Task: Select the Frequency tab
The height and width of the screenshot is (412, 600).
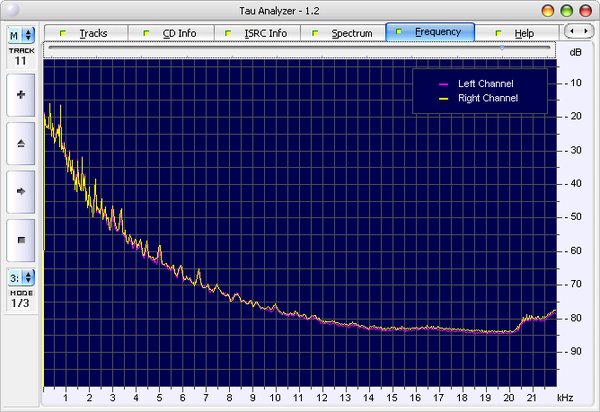Action: pos(430,32)
